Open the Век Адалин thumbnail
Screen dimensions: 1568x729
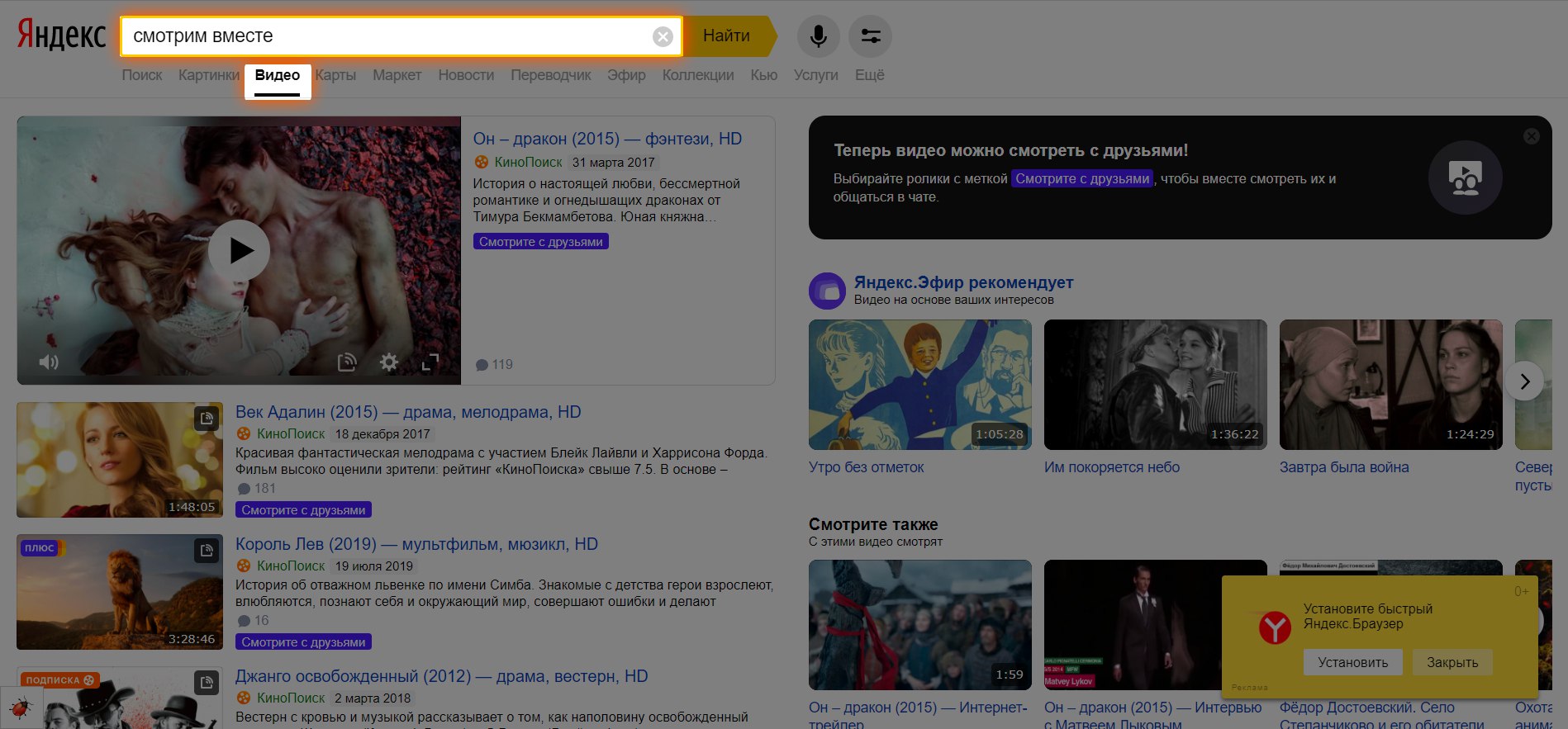coord(120,460)
